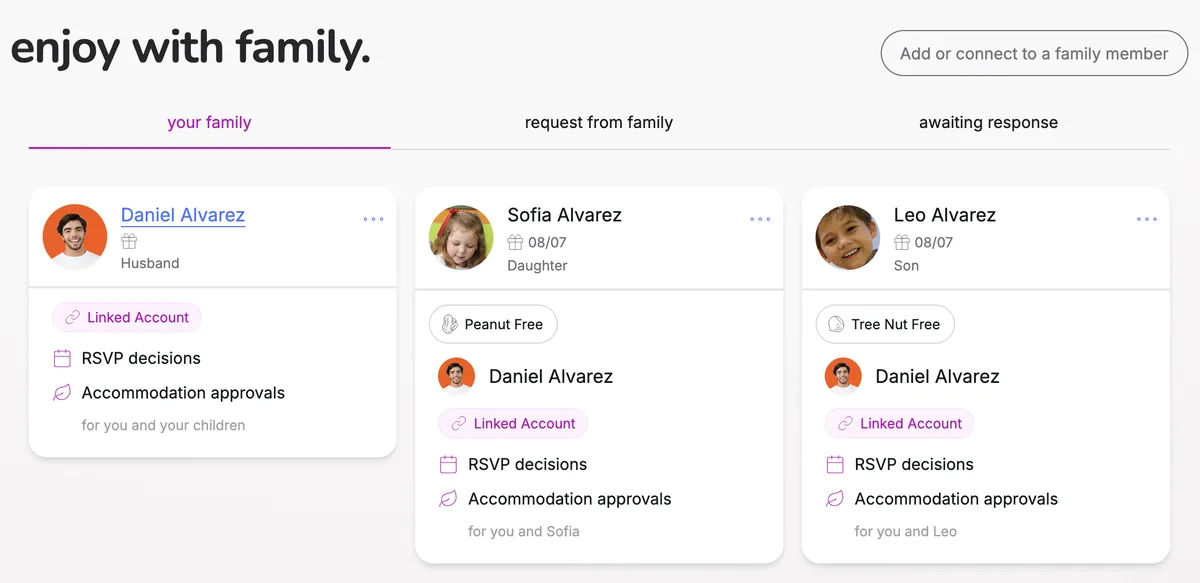Viewport: 1200px width, 583px height.
Task: Click RSVP decisions text in Sofia's card
Action: coord(527,464)
